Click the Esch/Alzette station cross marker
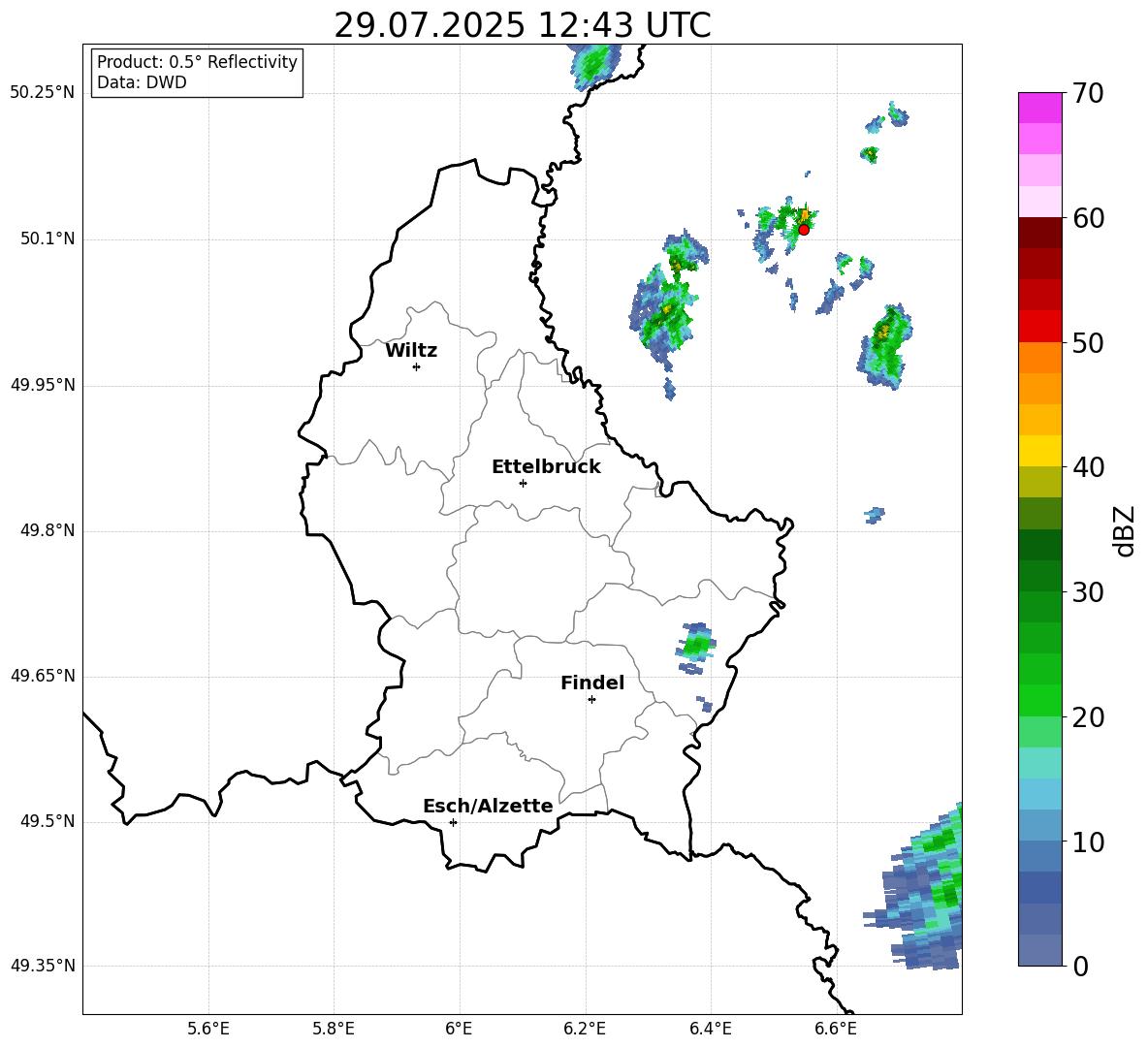 pos(453,822)
